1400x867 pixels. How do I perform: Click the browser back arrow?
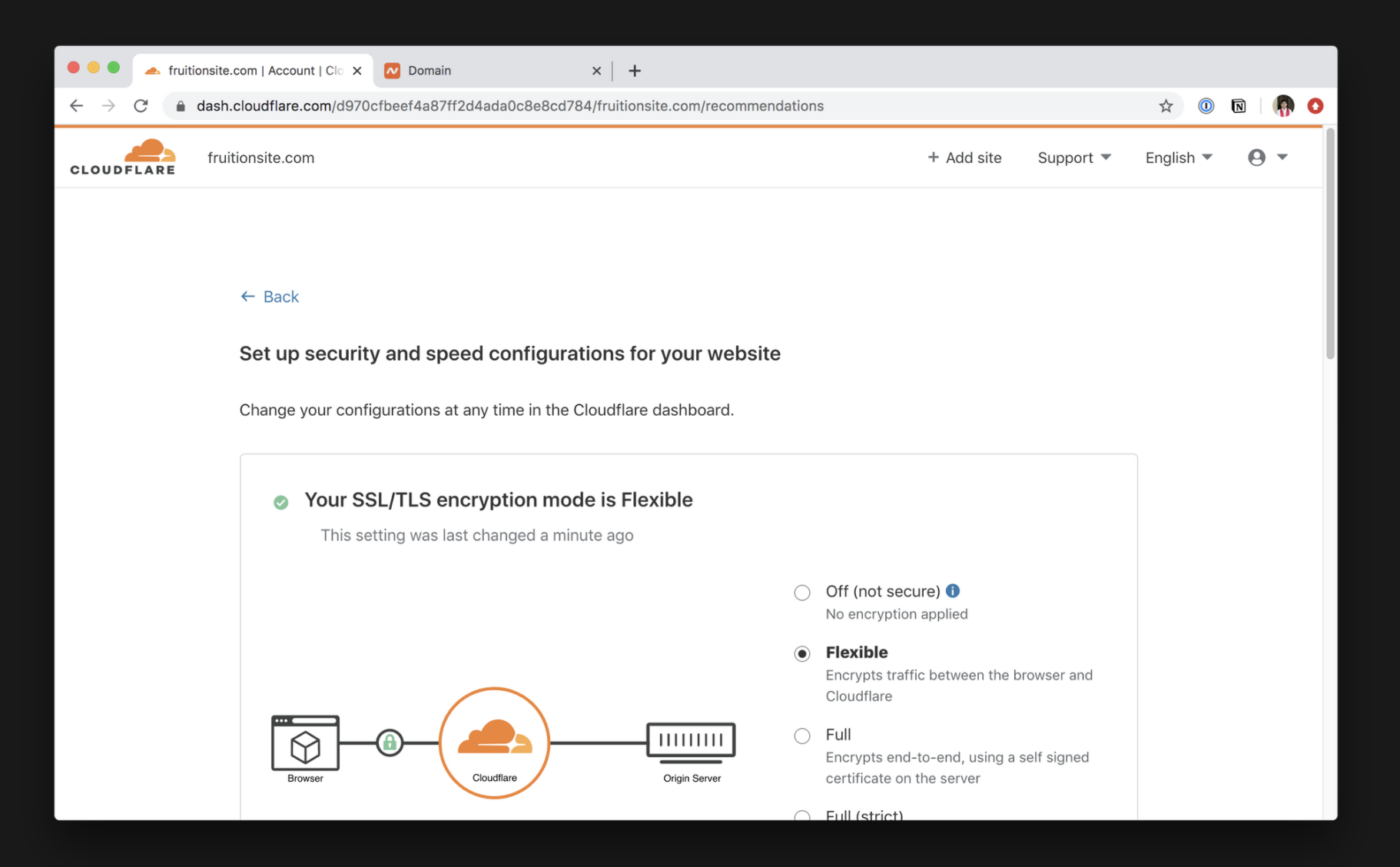[76, 106]
